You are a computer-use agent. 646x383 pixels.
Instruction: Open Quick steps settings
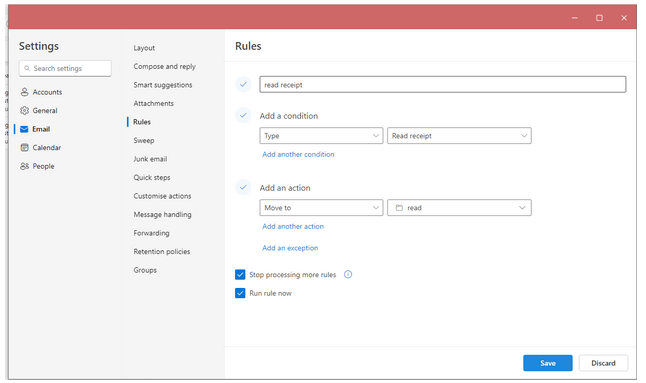pos(152,177)
